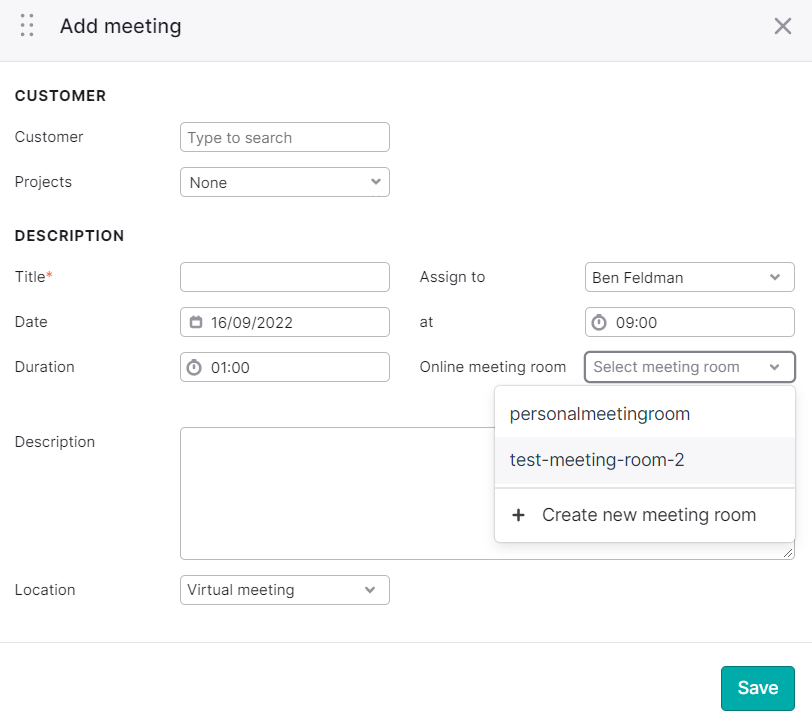Click the Save button
The height and width of the screenshot is (725, 812).
757,688
